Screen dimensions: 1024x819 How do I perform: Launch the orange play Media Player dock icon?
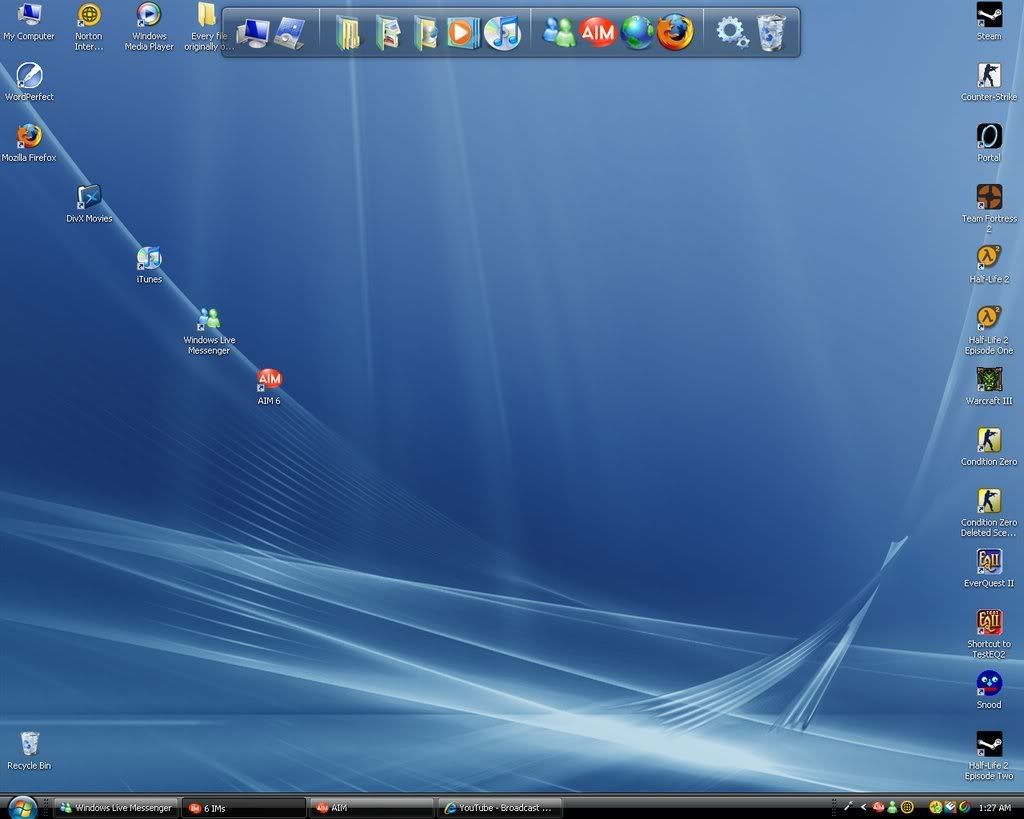click(x=462, y=32)
